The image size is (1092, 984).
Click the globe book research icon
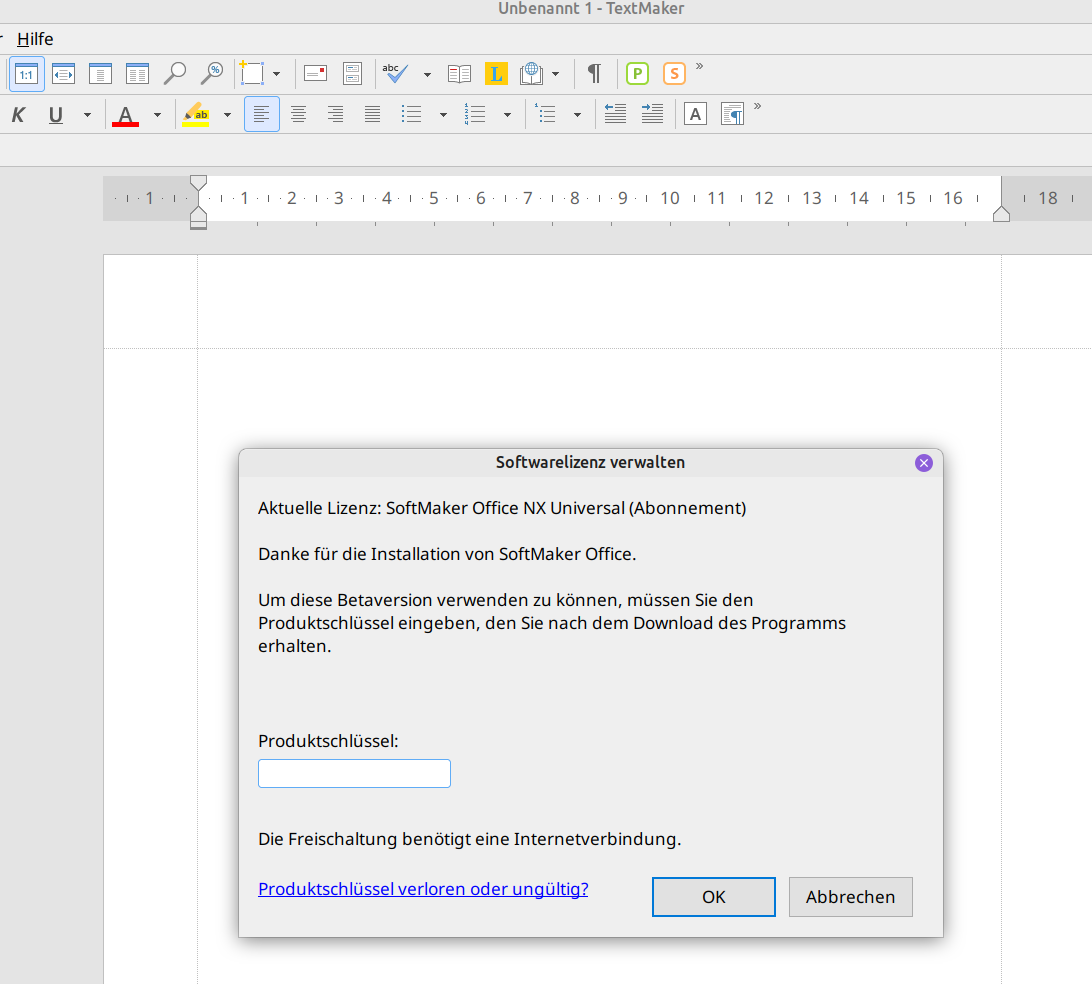click(531, 74)
